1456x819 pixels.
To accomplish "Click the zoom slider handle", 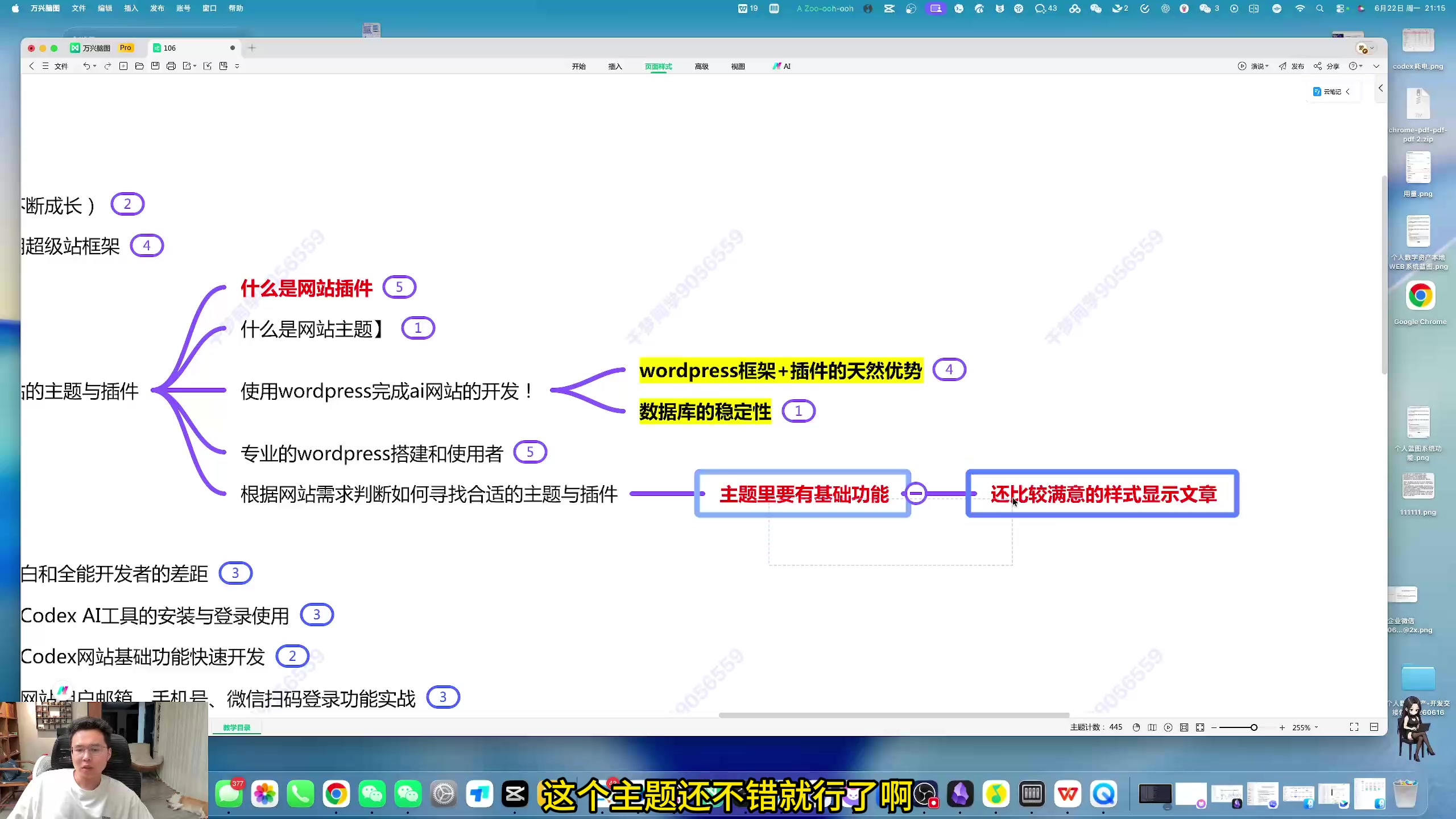I will click(1254, 727).
